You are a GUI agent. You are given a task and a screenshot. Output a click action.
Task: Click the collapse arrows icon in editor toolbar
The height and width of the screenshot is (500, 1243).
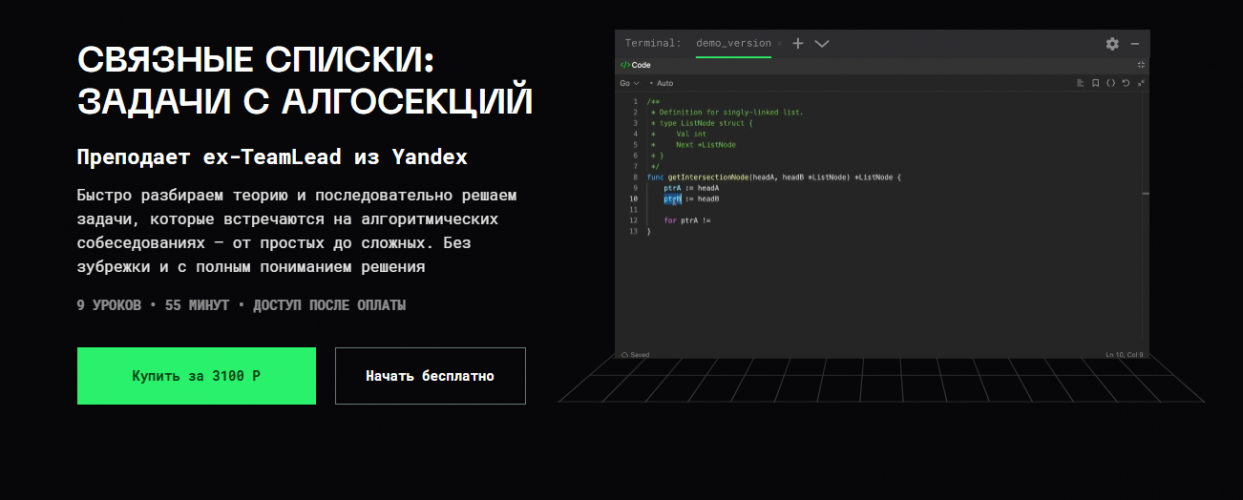pos(1141,83)
